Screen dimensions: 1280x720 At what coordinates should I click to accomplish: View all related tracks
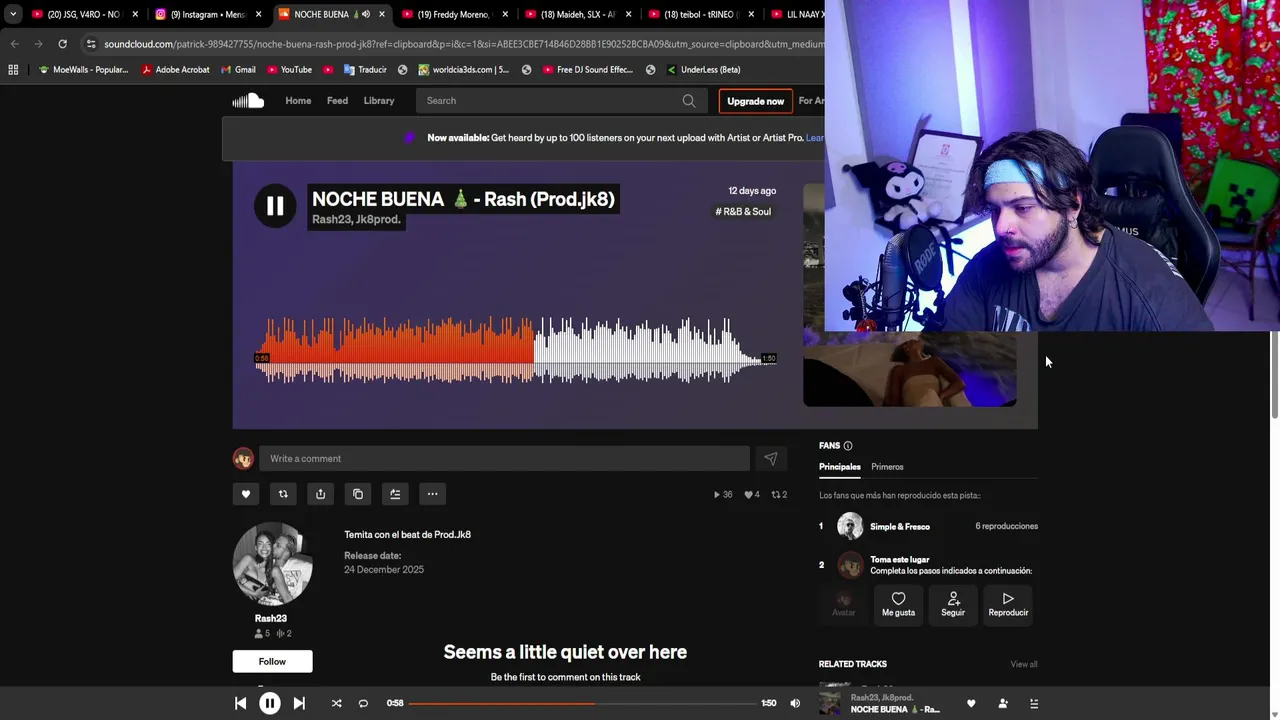(1024, 664)
